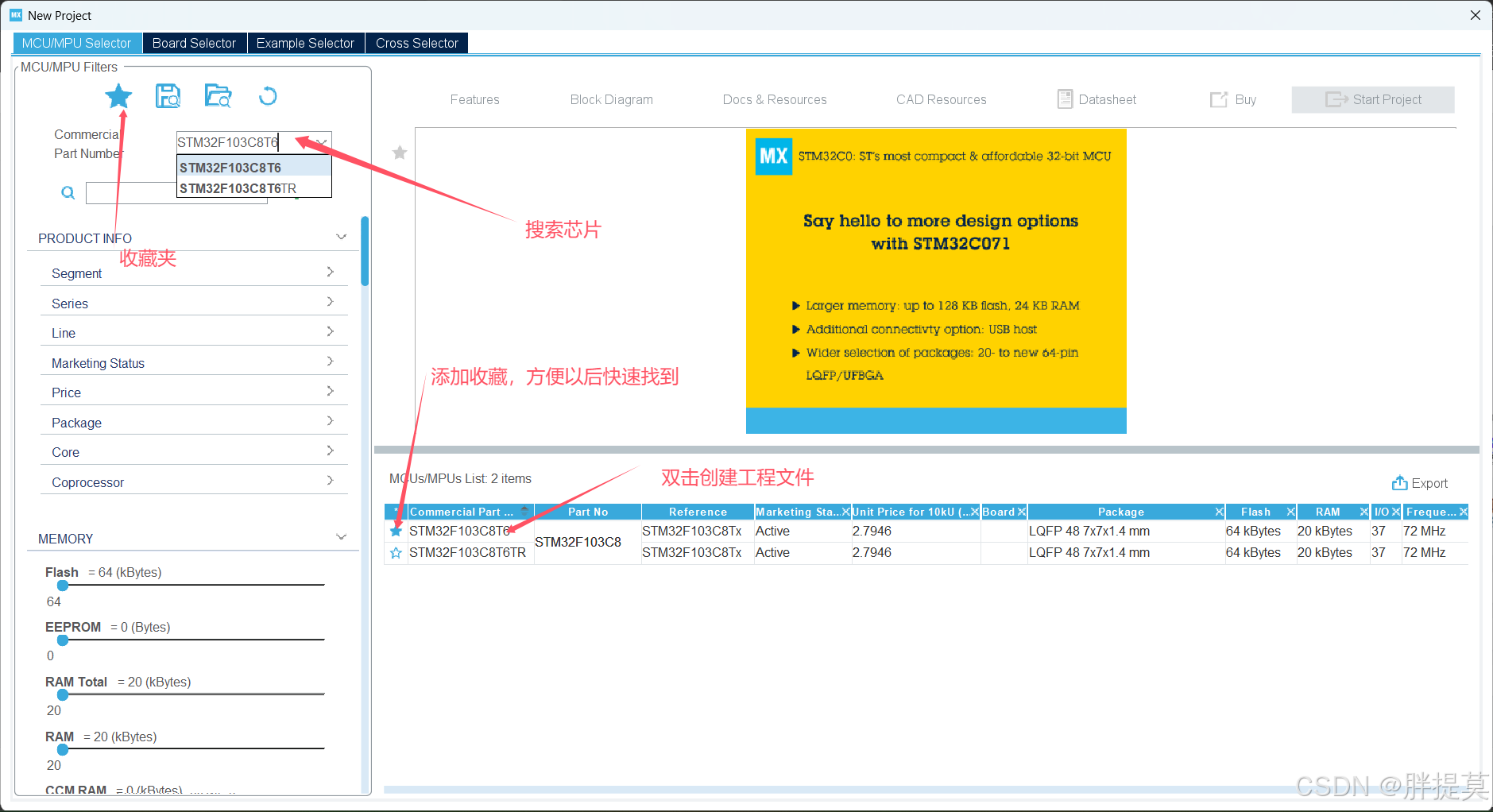Screen dimensions: 1493x812
Task: Remove the Flash column
Action: coord(1290,512)
